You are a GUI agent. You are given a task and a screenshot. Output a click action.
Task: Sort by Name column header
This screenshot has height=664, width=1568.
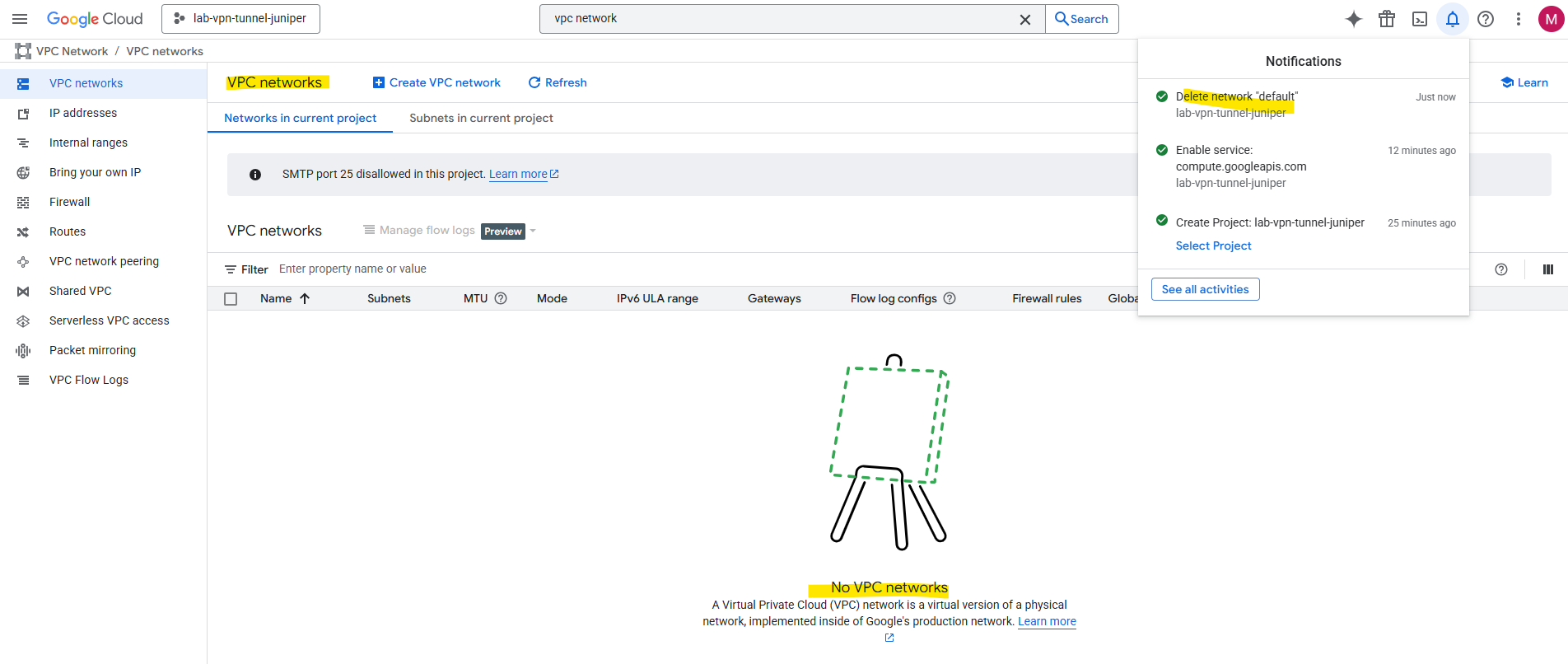tap(285, 298)
